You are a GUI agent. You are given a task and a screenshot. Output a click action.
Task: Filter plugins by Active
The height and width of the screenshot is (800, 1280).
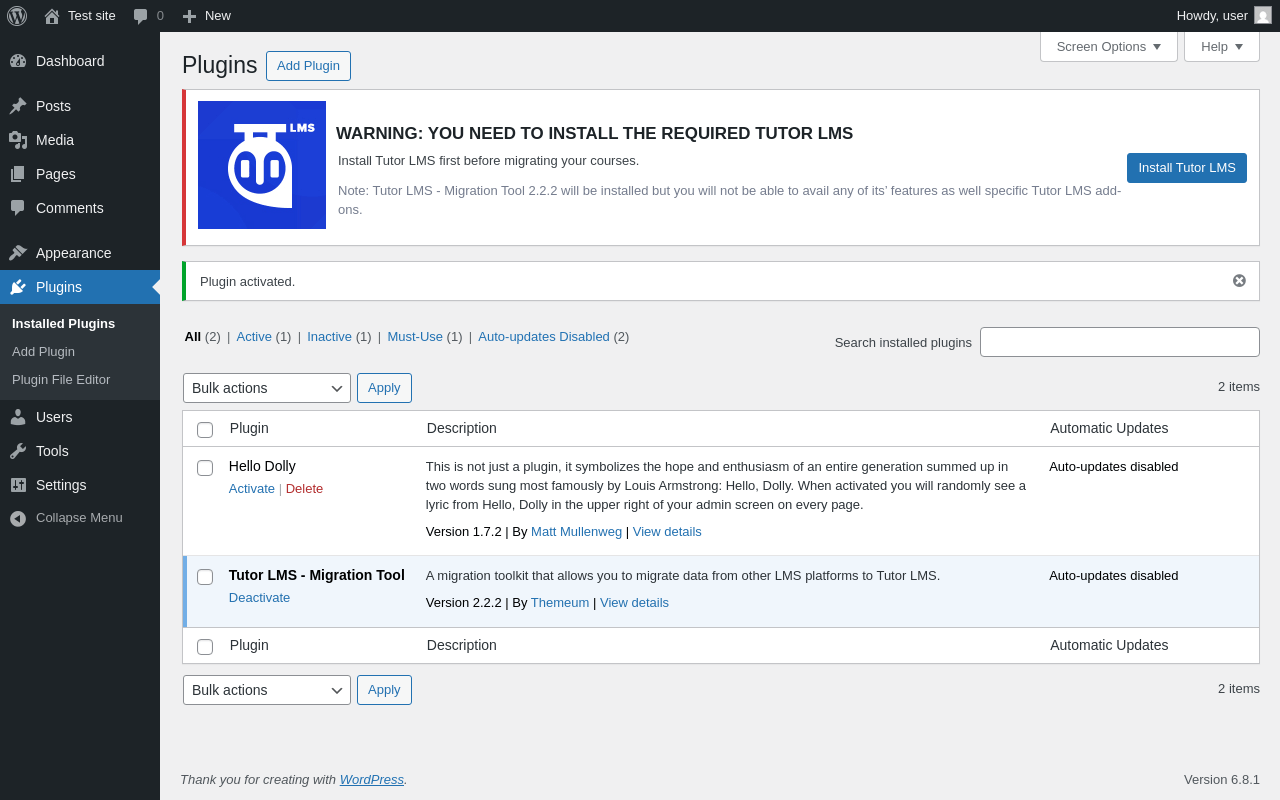(254, 336)
